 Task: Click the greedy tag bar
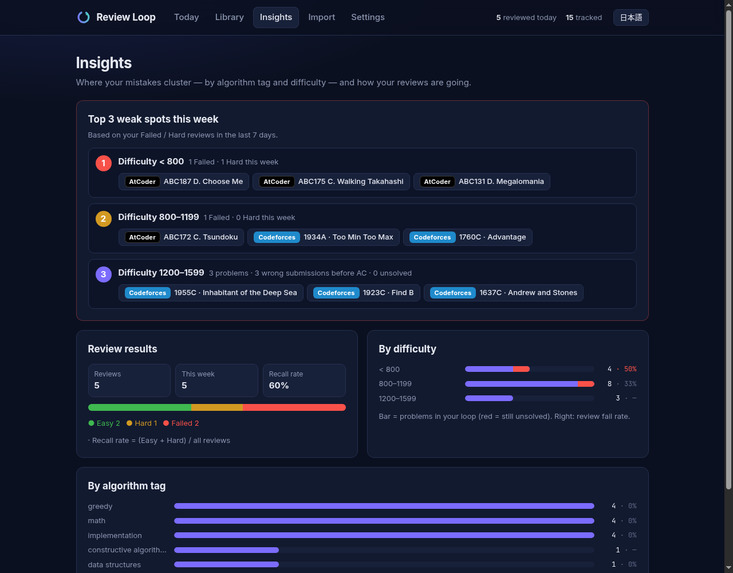pyautogui.click(x=384, y=506)
